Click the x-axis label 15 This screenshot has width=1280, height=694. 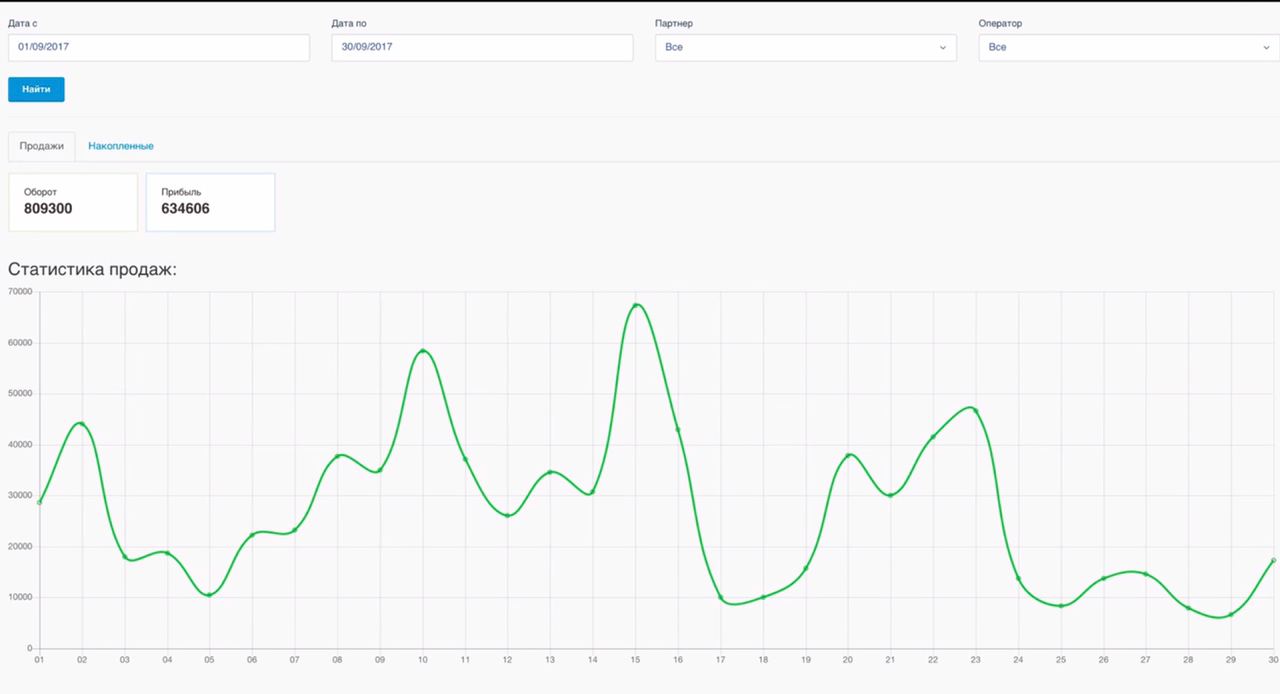coord(635,660)
